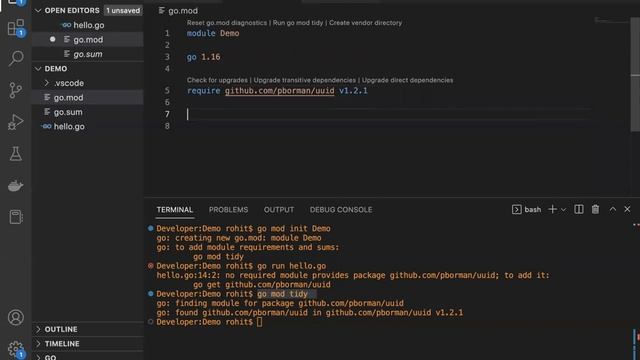
Task: Click line number 5 in gutter
Action: point(167,91)
